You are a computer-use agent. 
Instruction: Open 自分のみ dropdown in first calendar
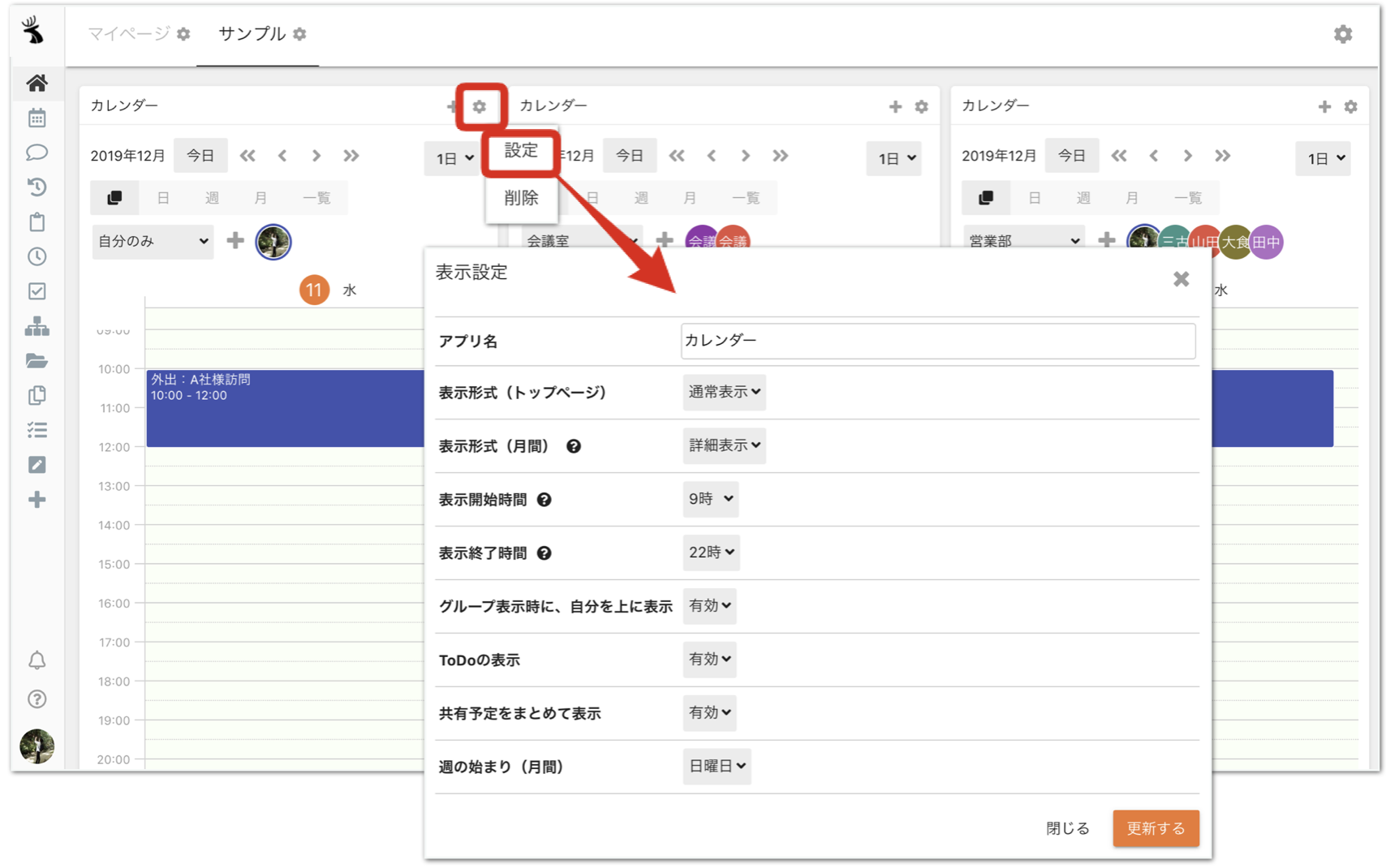coord(153,242)
